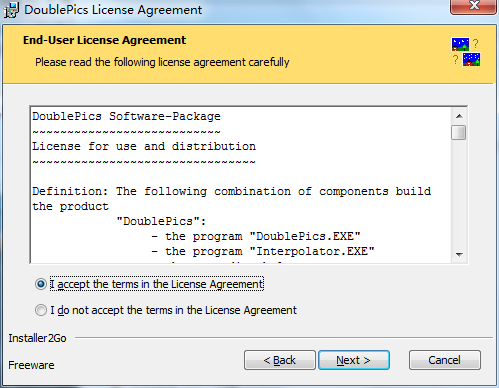Select "I do not accept the terms" option
This screenshot has height=388, width=499.
coord(41,310)
